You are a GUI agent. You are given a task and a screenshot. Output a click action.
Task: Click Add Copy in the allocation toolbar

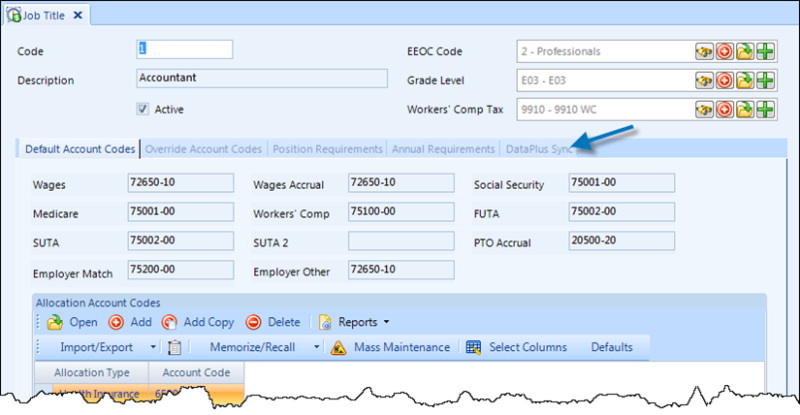[x=197, y=322]
